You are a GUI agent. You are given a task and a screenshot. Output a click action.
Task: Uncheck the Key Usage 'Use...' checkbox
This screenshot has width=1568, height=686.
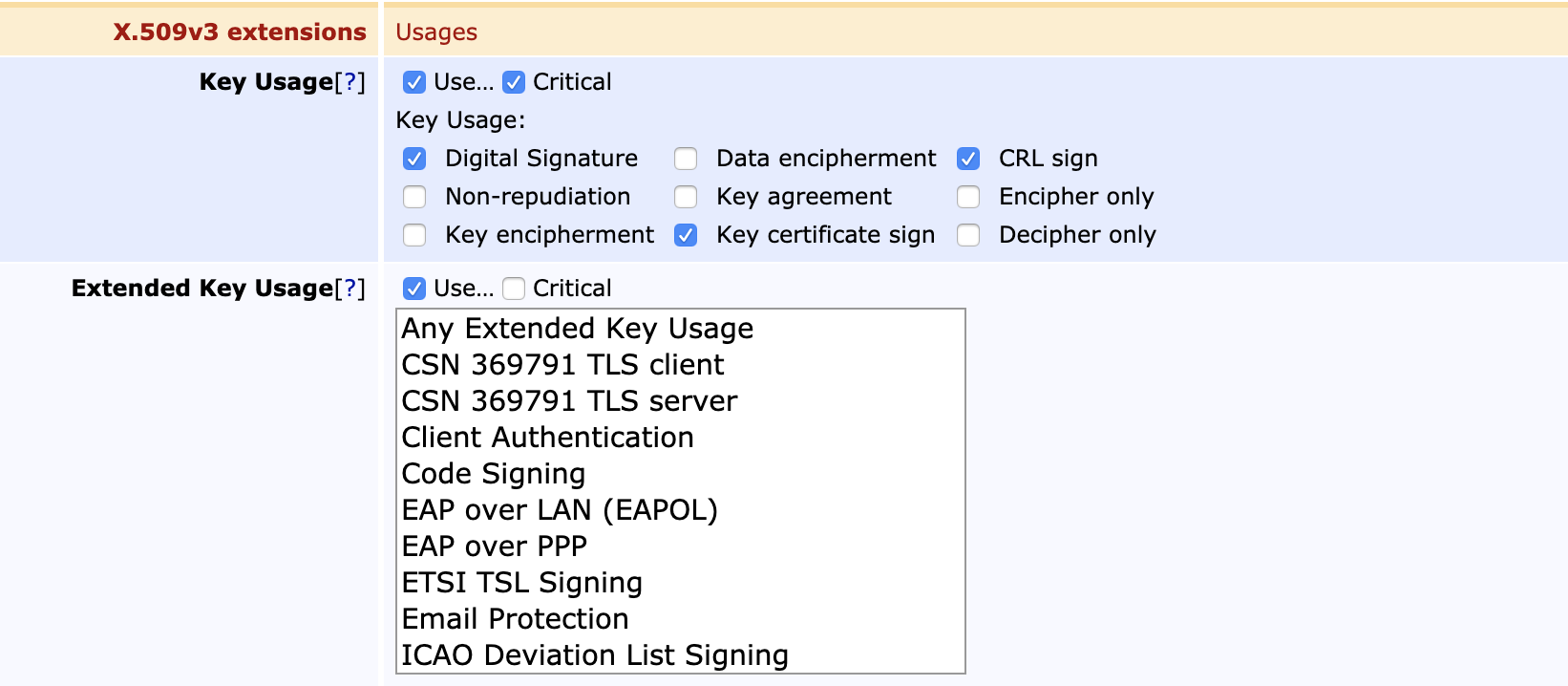(x=414, y=82)
